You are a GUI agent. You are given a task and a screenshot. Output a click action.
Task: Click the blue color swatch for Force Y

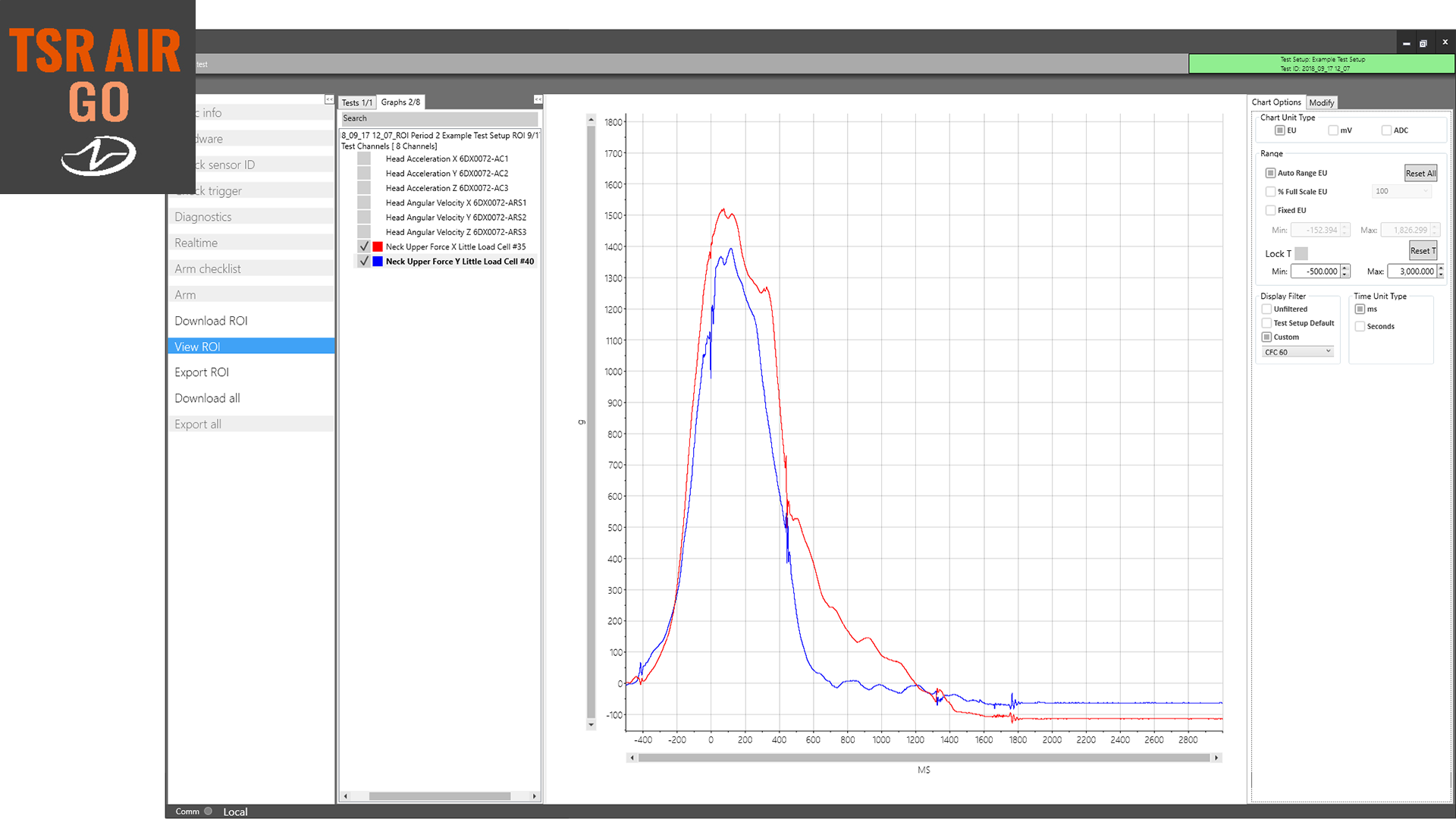tap(378, 262)
